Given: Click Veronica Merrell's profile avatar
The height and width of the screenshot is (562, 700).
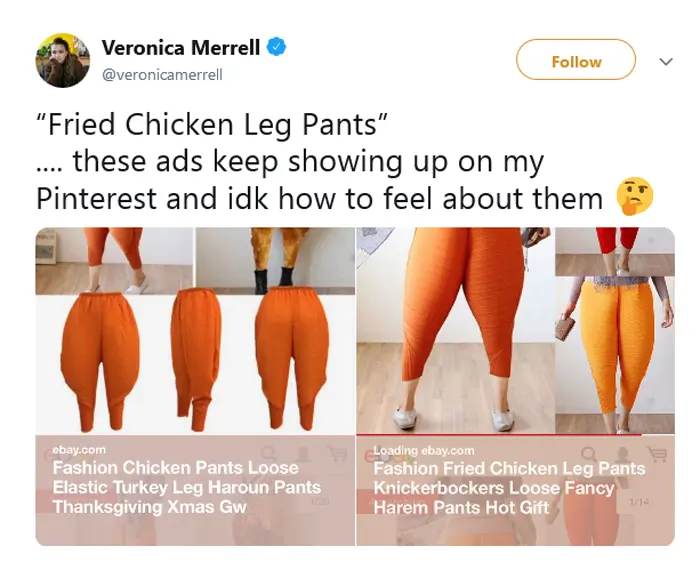Looking at the screenshot, I should (63, 60).
